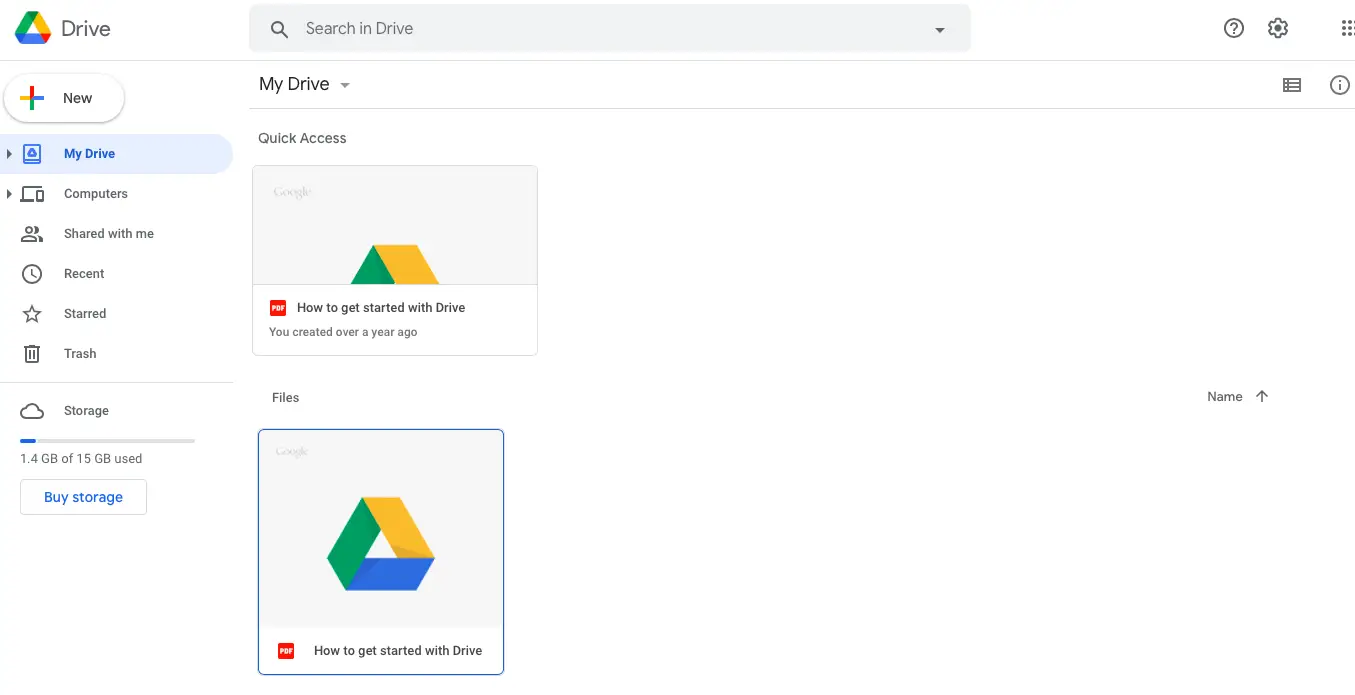Viewport: 1355px width, 695px height.
Task: Switch to list view layout
Action: tap(1292, 85)
